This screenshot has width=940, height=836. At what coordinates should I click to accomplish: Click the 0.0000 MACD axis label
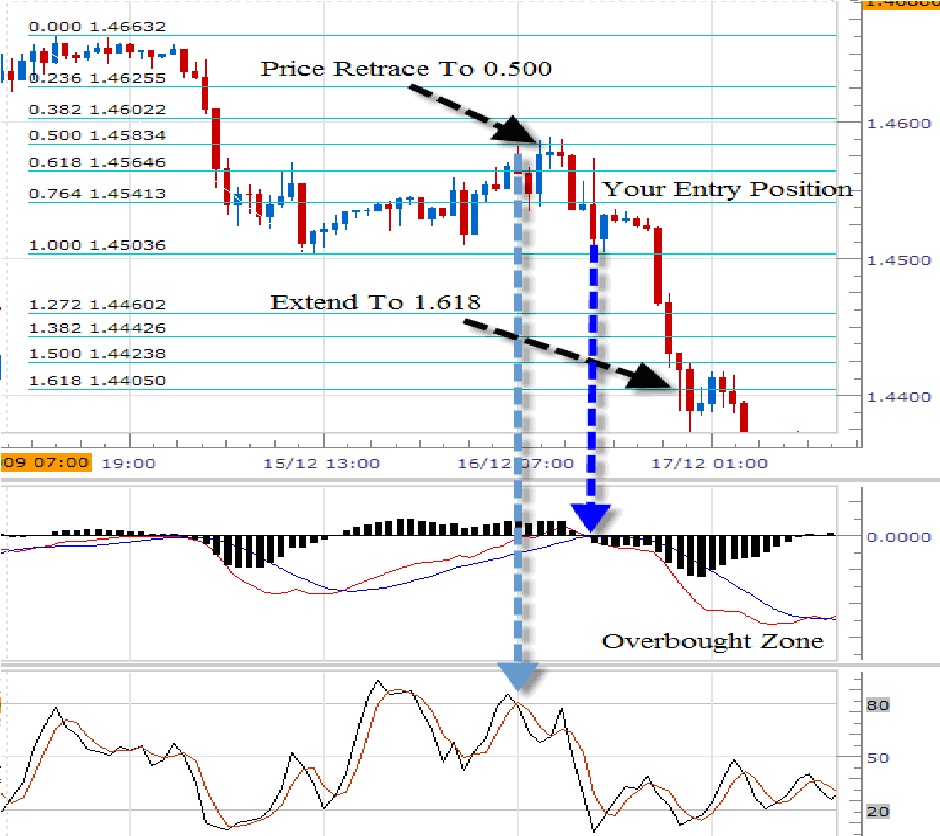pyautogui.click(x=899, y=538)
